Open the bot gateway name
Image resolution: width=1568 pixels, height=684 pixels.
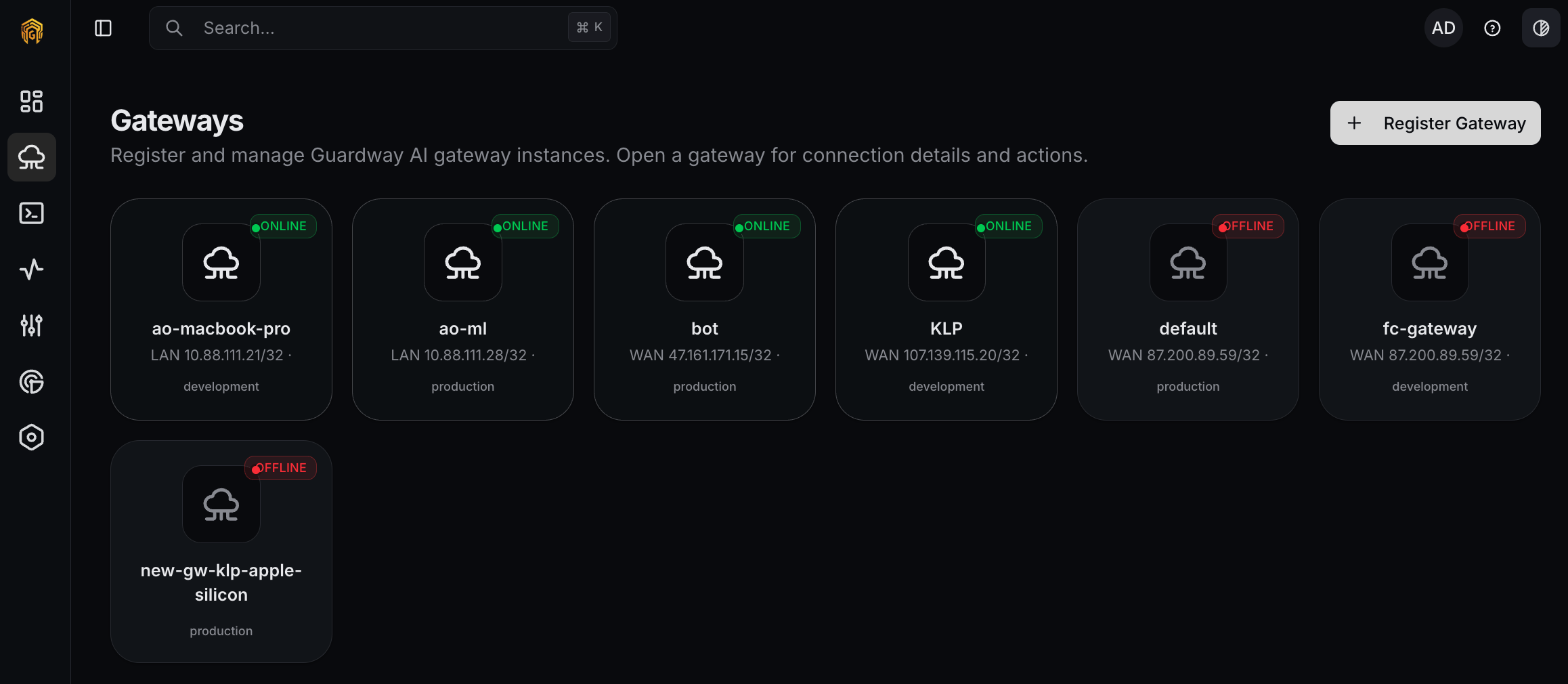[x=705, y=329]
